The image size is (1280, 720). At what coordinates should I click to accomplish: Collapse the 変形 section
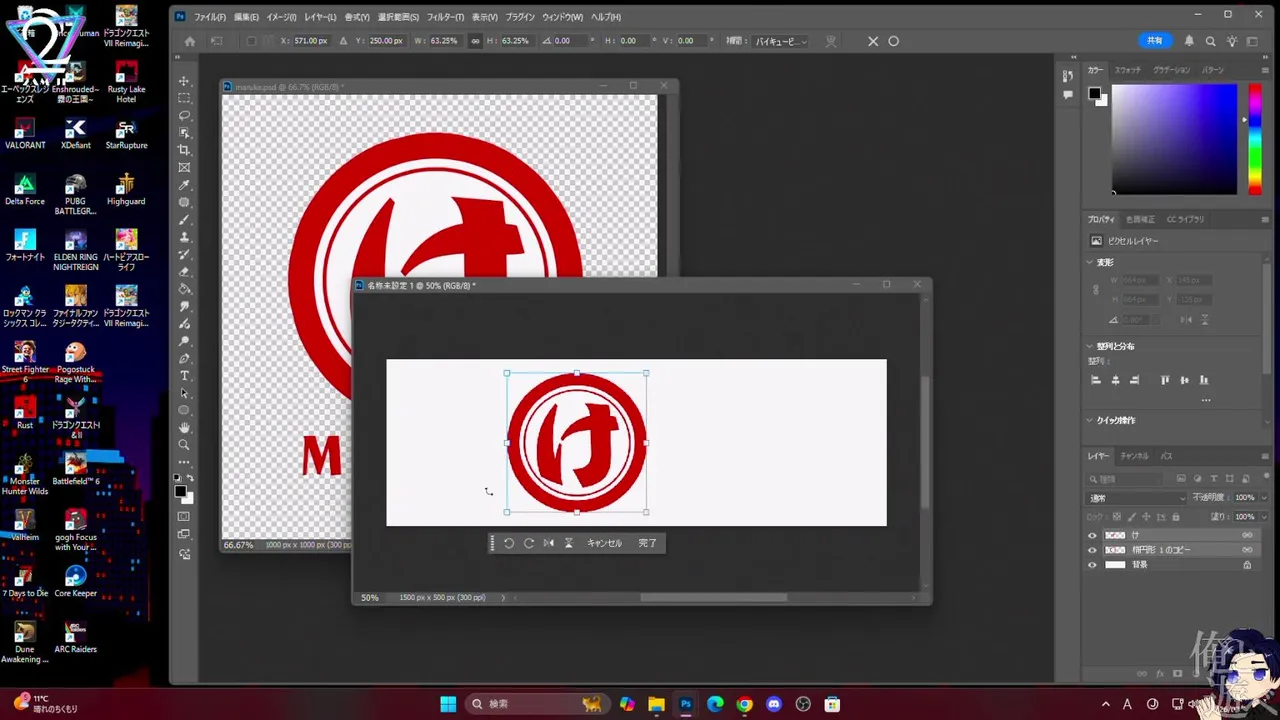pyautogui.click(x=1090, y=262)
